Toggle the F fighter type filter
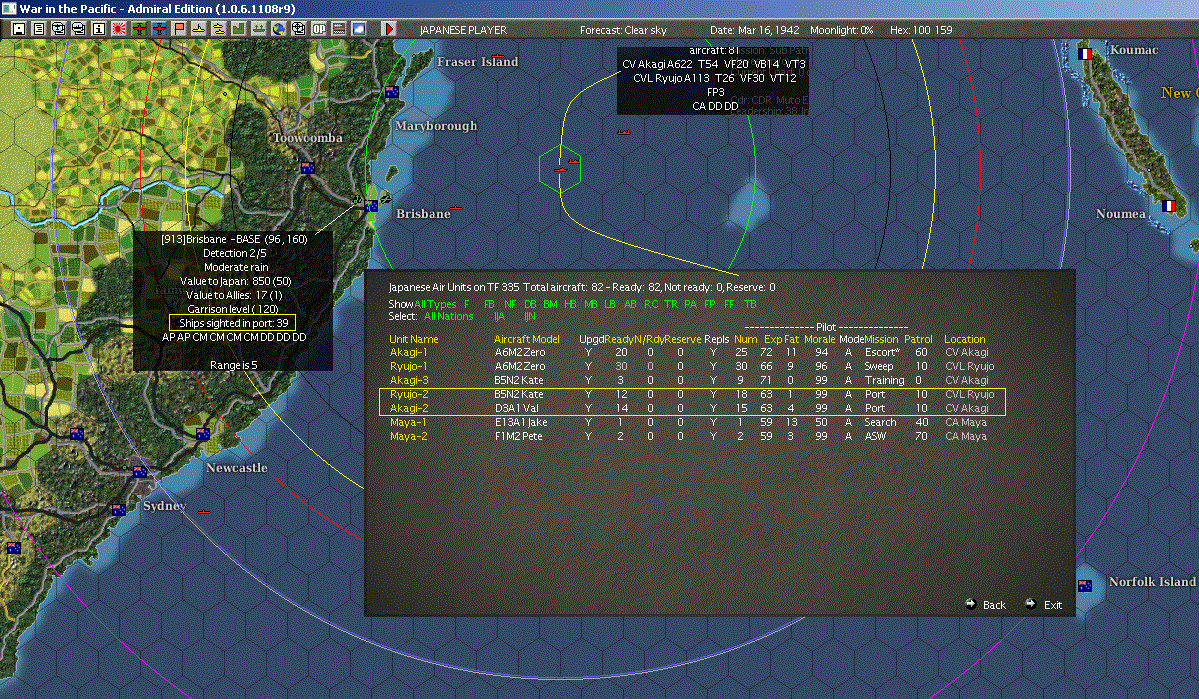The image size is (1199, 699). click(466, 304)
